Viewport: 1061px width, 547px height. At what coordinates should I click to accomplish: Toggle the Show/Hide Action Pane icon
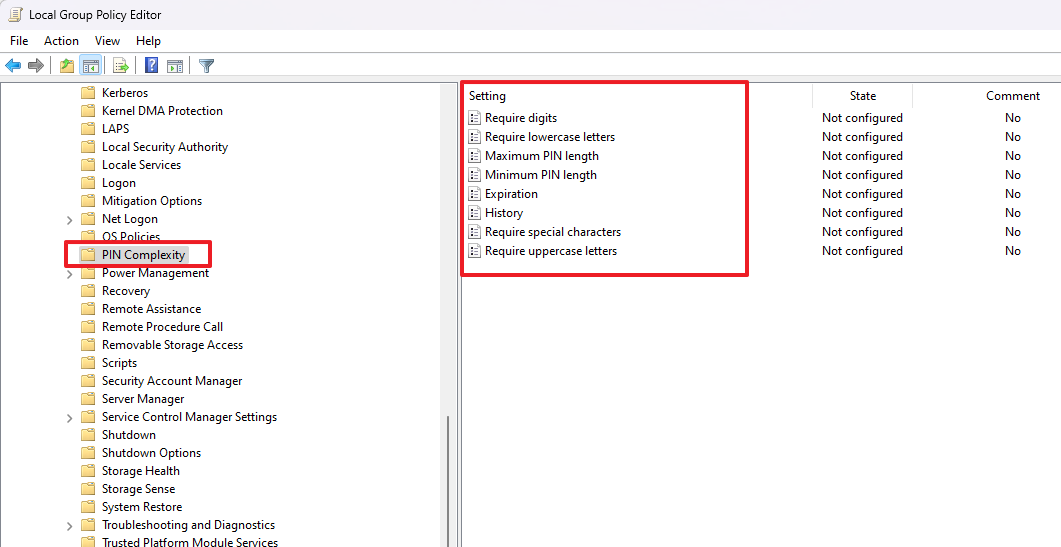(175, 66)
